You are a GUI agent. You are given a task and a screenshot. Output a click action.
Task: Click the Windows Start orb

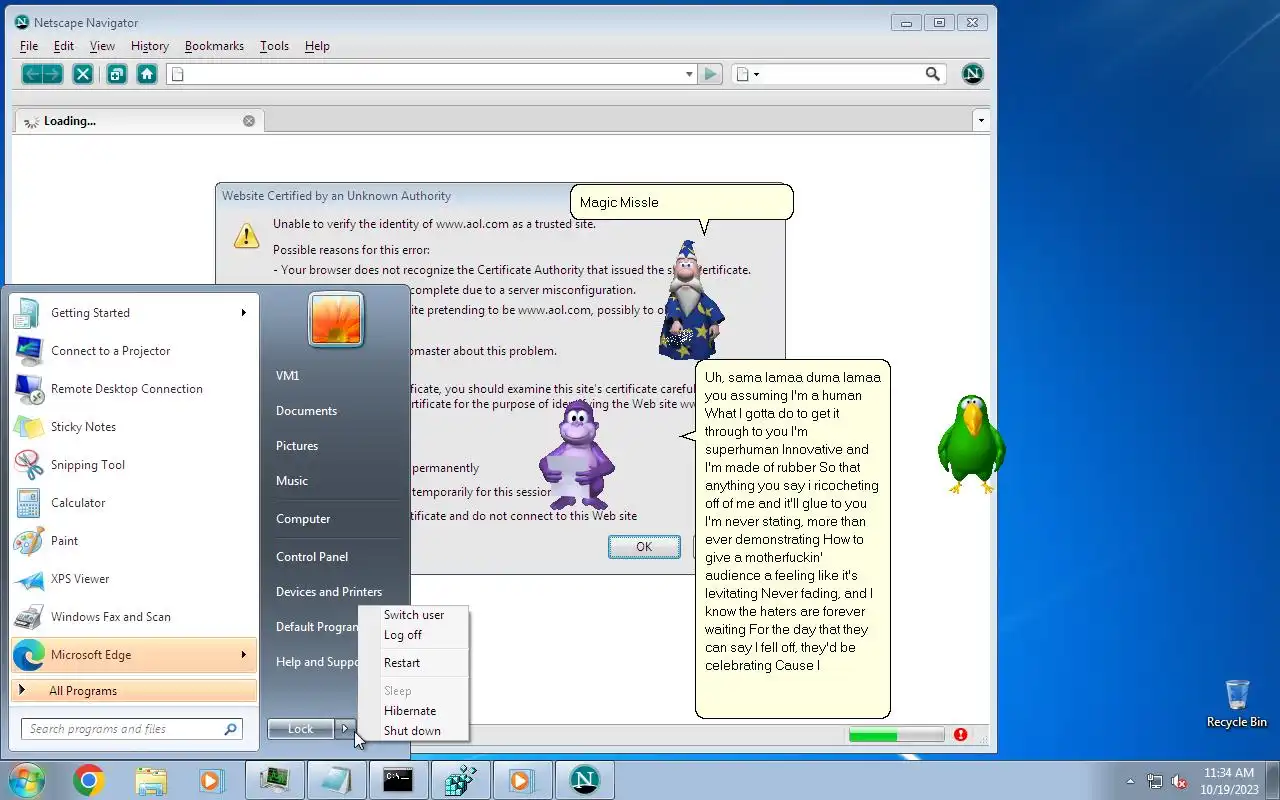(x=26, y=779)
